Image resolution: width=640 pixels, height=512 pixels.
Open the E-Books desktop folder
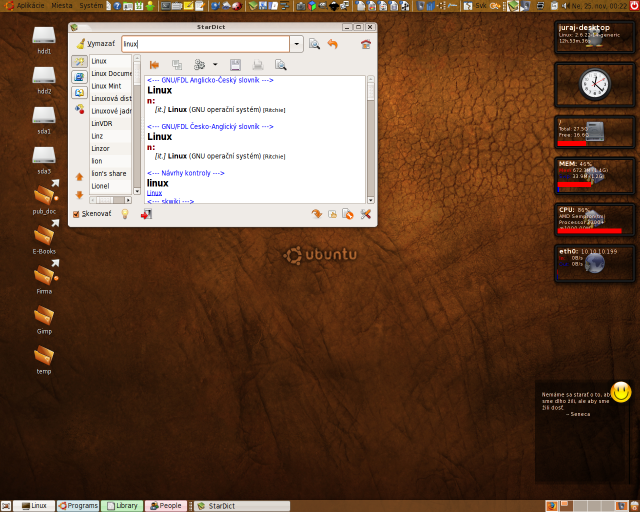click(44, 238)
